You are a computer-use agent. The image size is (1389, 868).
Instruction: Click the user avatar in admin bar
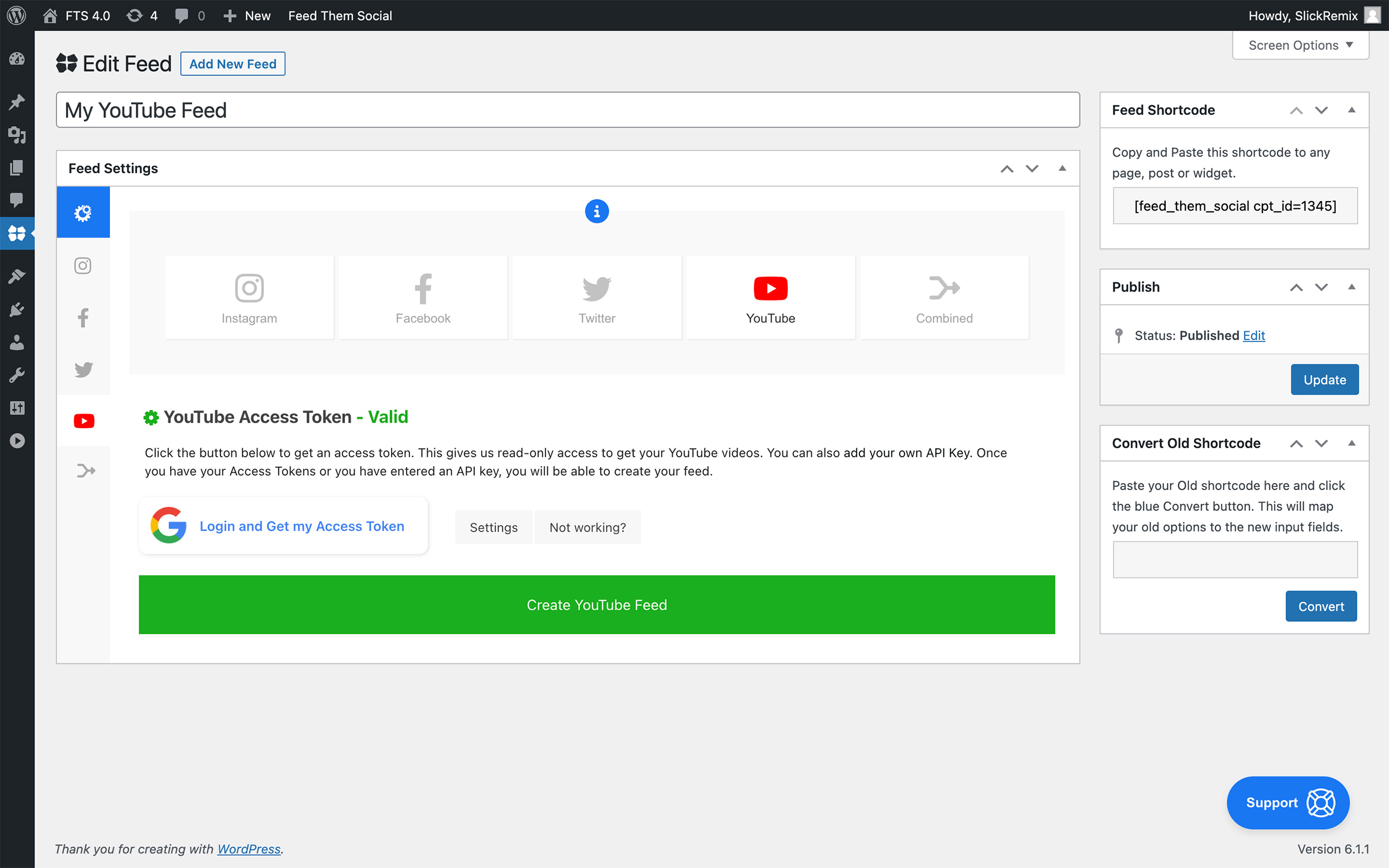1372,16
